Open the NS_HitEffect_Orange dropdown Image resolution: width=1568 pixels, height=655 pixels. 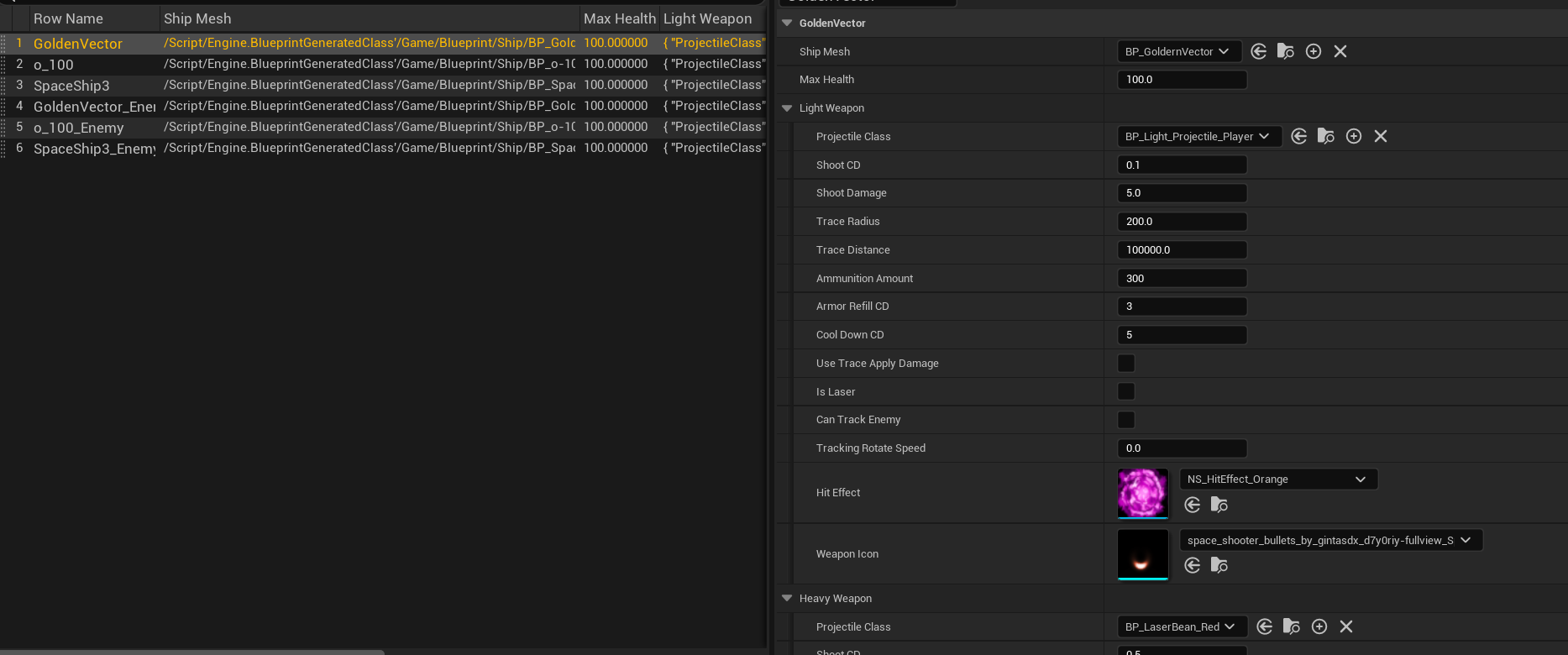[1278, 479]
